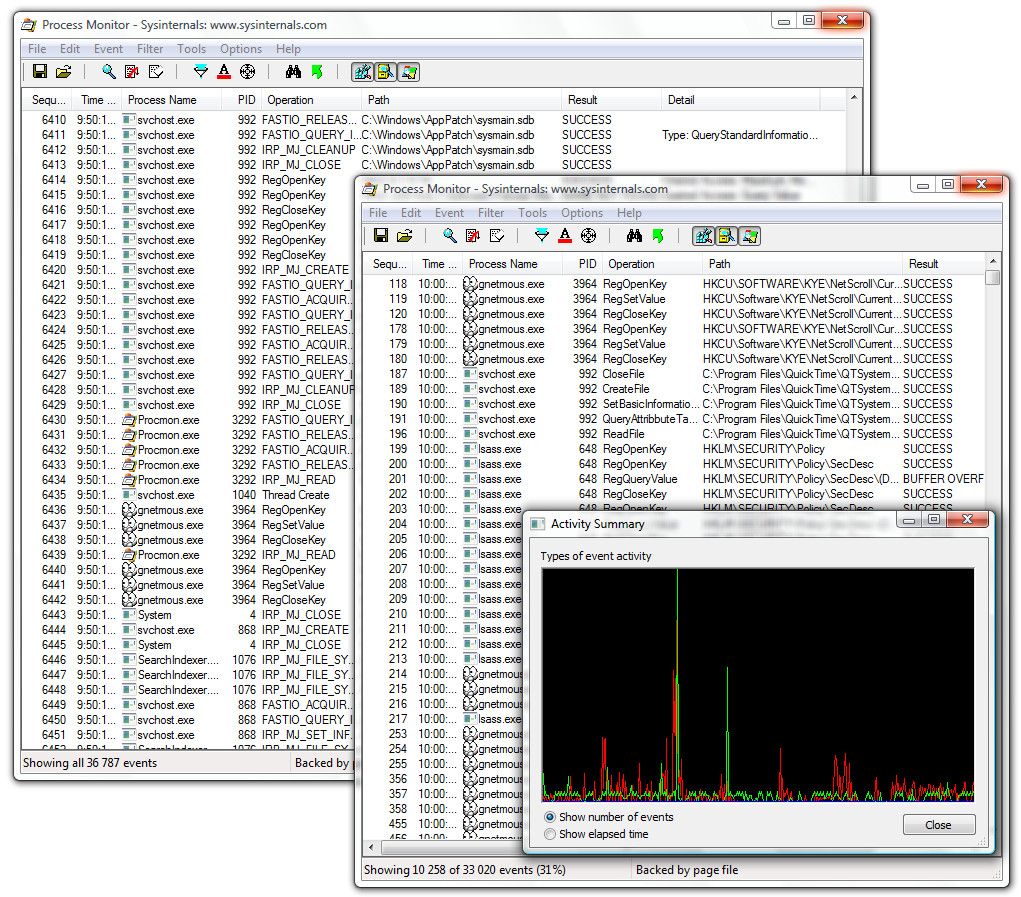1021x897 pixels.
Task: Toggle the Autoscroll icon in the front window toolbar
Action: (473, 236)
